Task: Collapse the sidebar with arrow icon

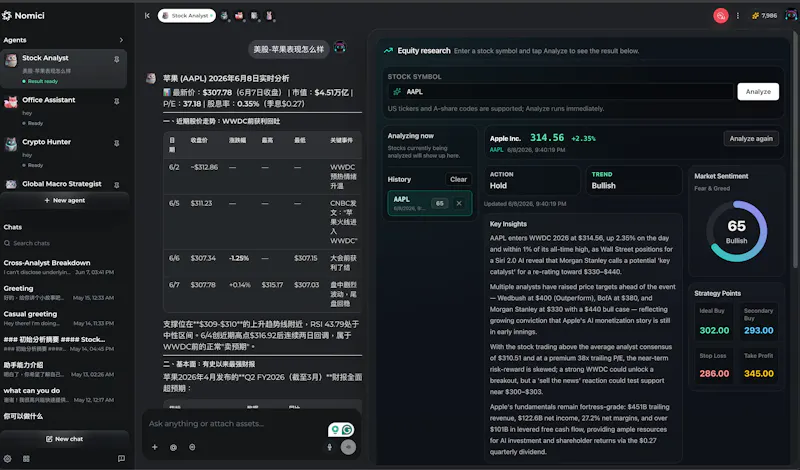Action: tap(147, 16)
